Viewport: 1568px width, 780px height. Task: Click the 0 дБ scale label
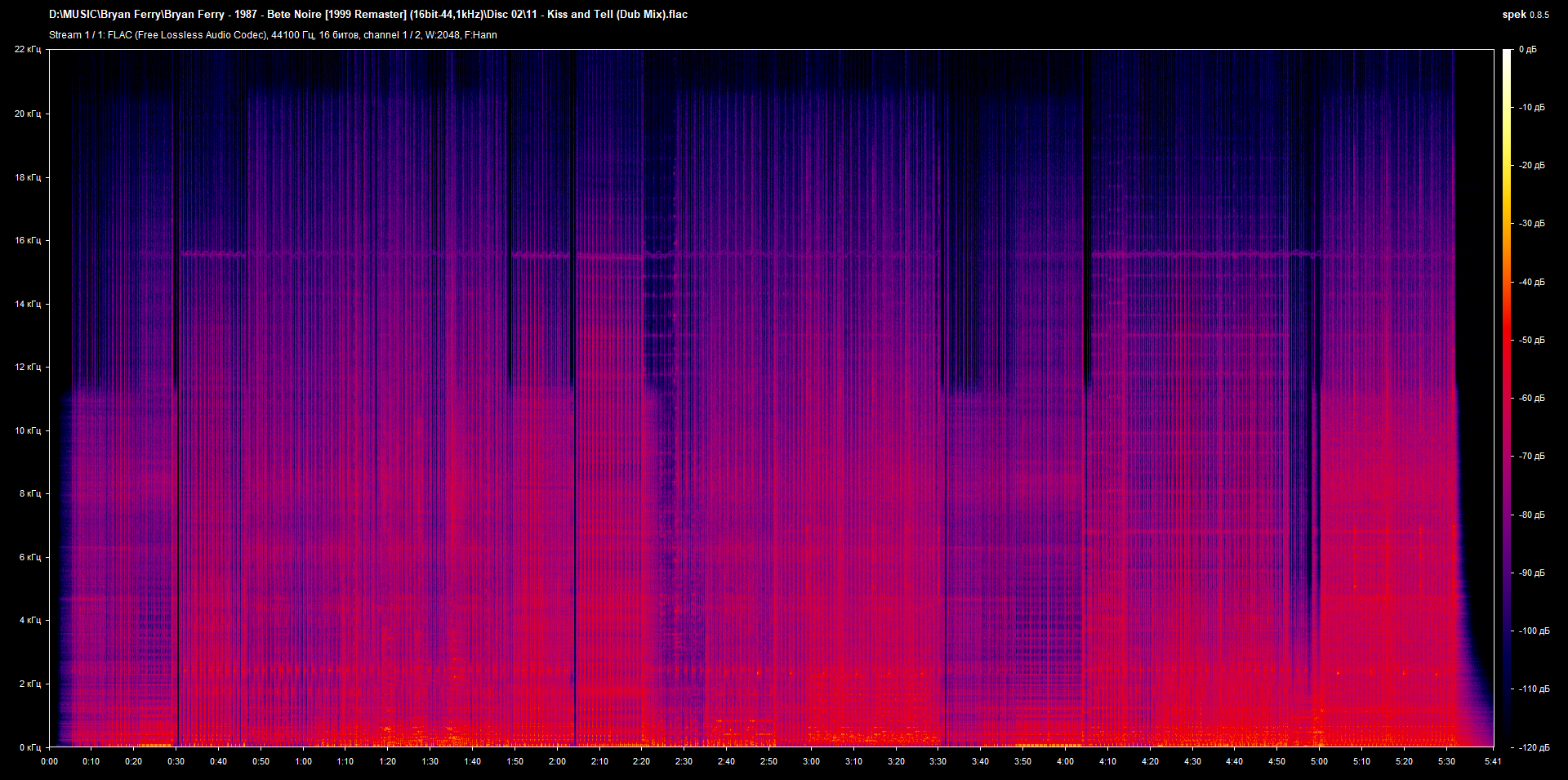[1527, 50]
